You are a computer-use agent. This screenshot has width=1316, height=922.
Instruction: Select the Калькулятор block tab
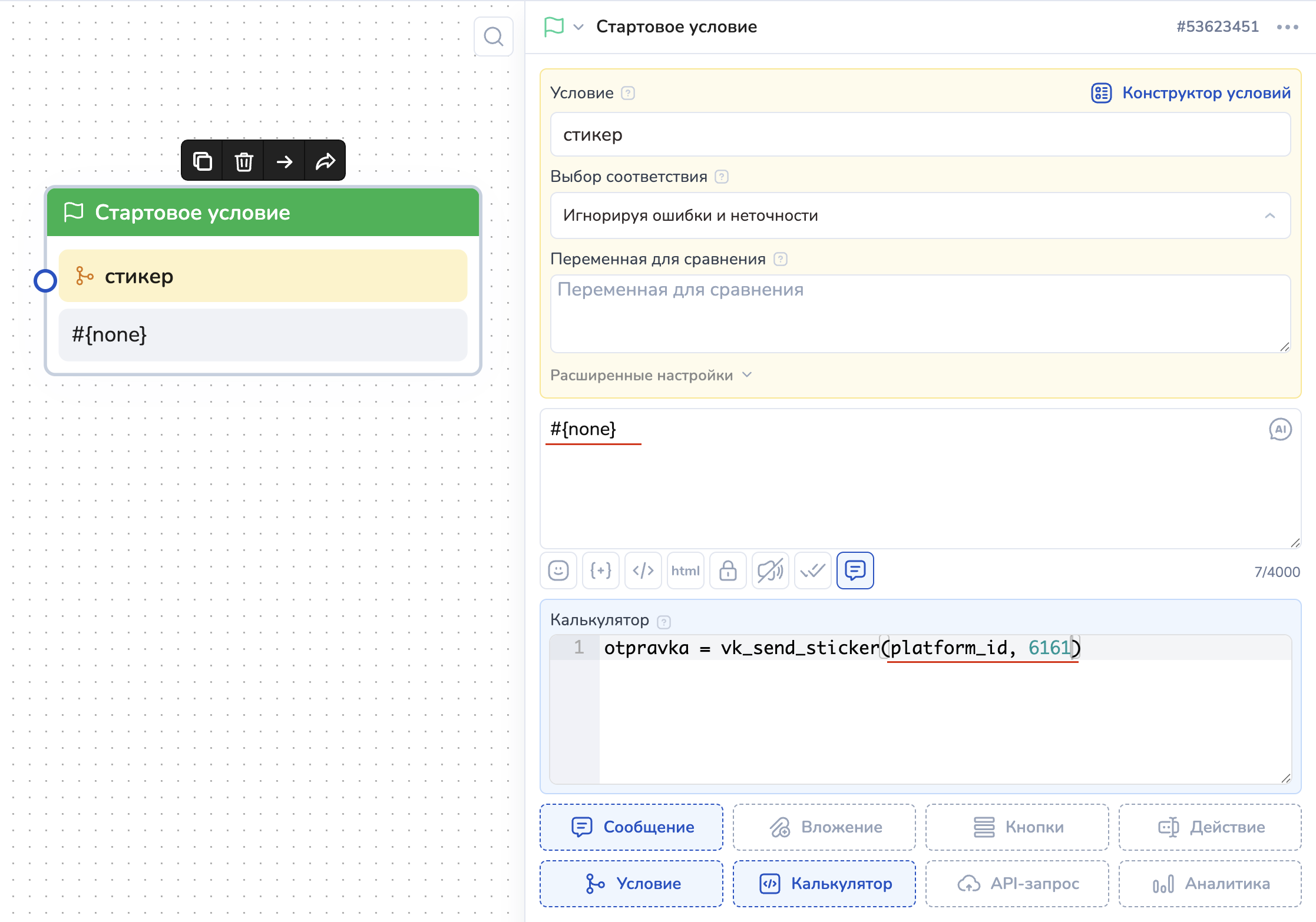pos(824,883)
